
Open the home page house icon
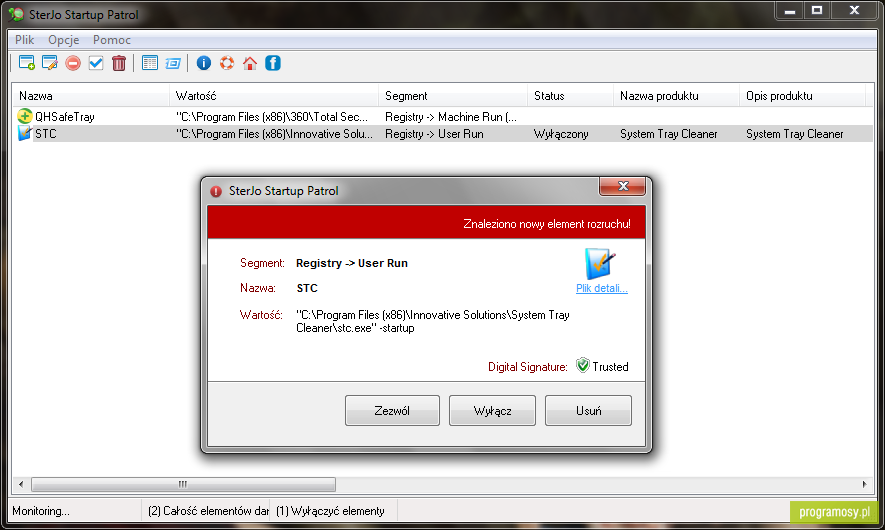(249, 63)
